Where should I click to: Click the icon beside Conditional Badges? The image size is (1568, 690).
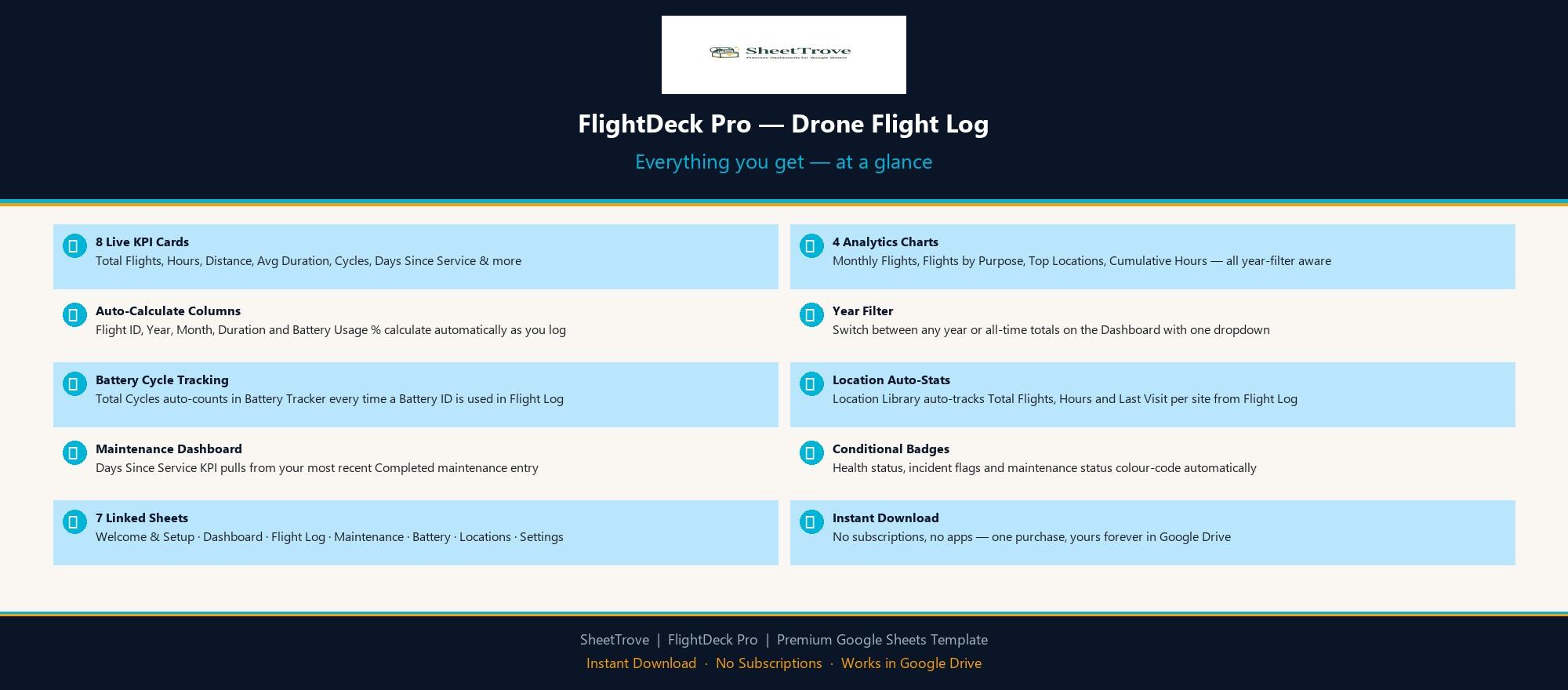[811, 452]
